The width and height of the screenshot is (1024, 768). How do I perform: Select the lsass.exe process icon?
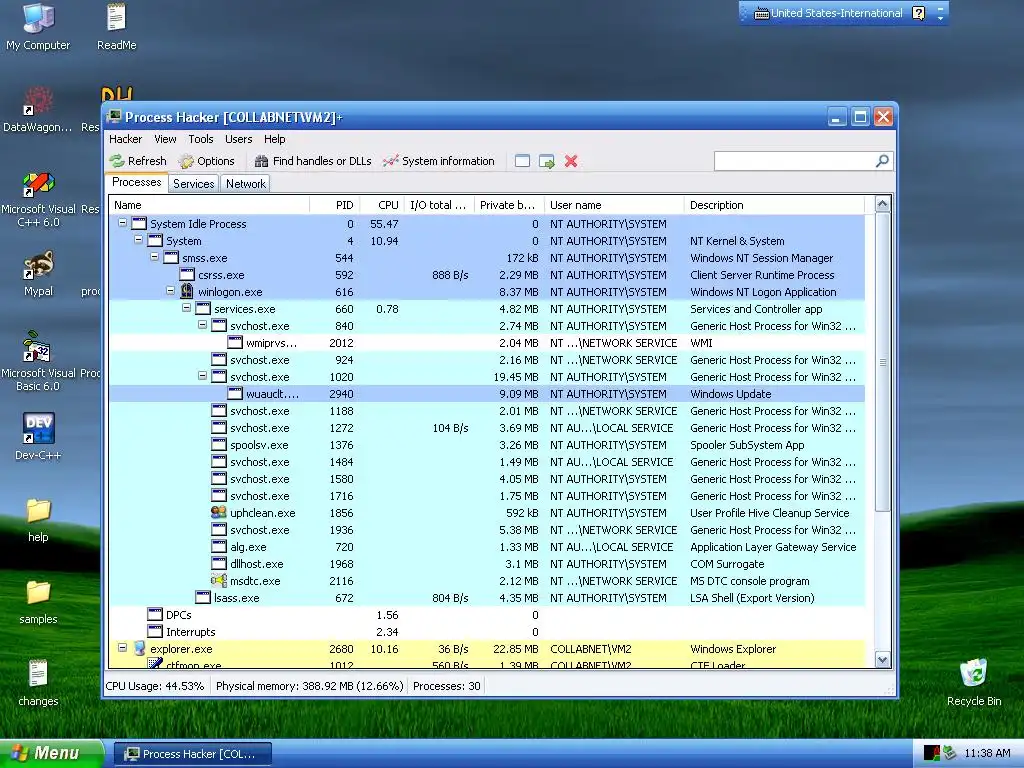pos(203,598)
